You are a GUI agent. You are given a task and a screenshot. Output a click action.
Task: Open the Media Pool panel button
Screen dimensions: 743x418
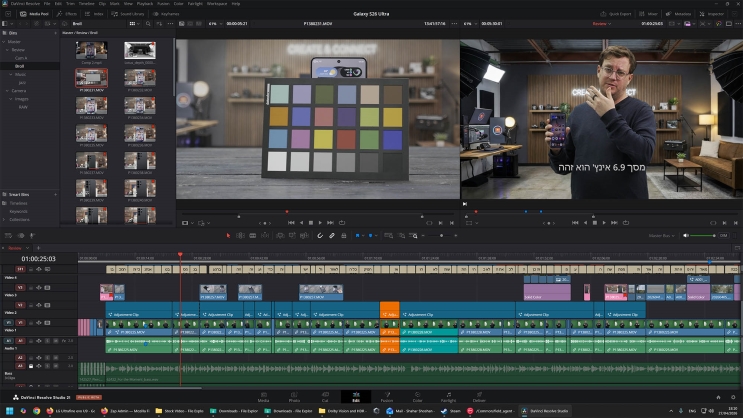click(35, 14)
